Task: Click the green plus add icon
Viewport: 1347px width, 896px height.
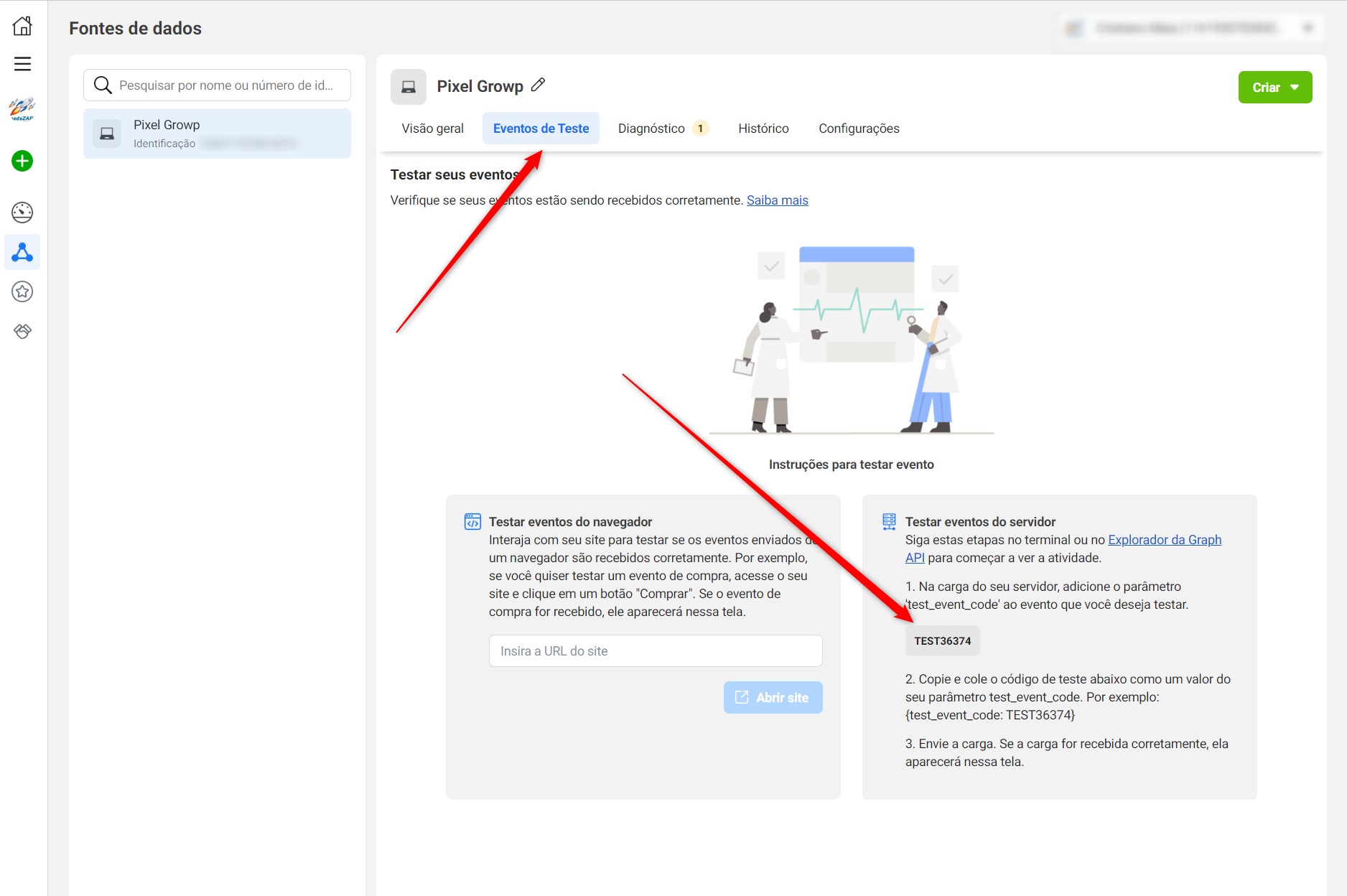Action: (x=22, y=161)
